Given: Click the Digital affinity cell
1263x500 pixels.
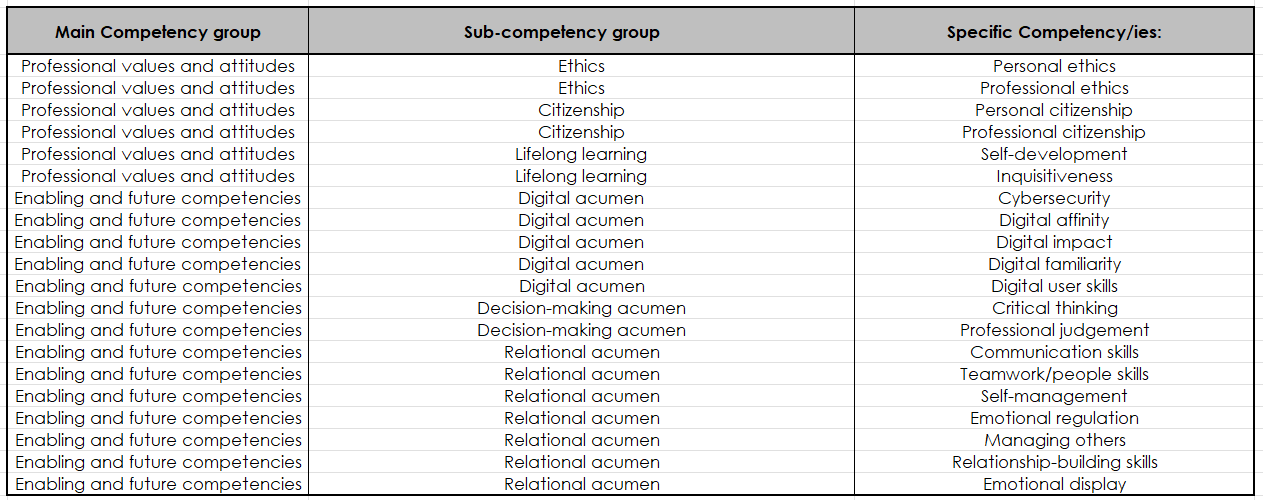Looking at the screenshot, I should 1054,220.
